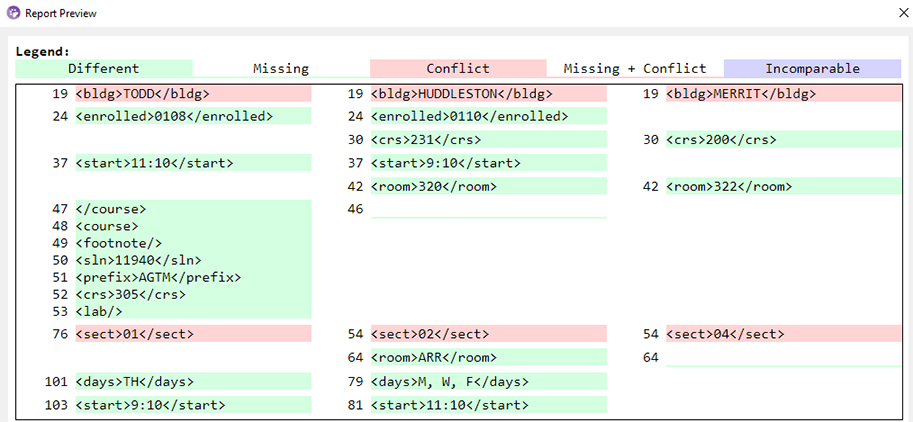Viewport: 913px width, 422px height.
Task: Click the Missing legend label
Action: coord(280,69)
